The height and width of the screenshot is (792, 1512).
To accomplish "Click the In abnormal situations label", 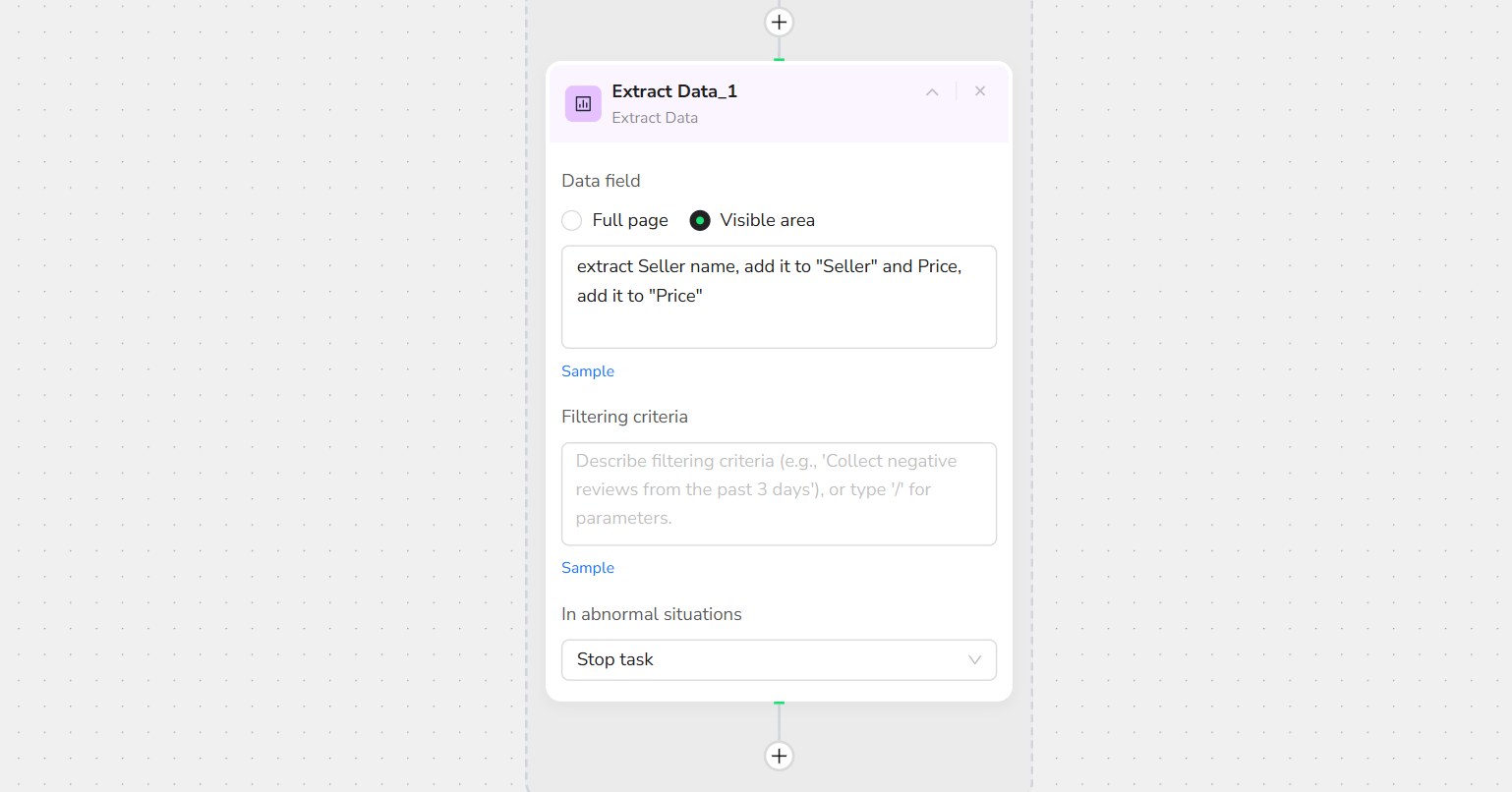I will (652, 614).
